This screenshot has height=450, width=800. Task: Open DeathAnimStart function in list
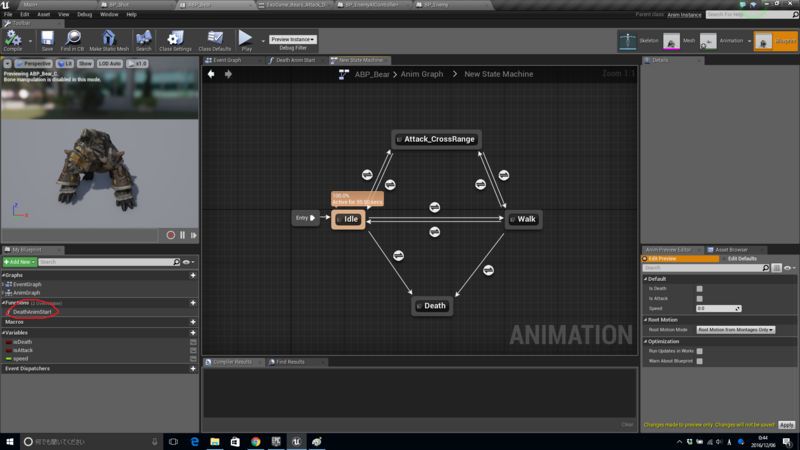[32, 312]
